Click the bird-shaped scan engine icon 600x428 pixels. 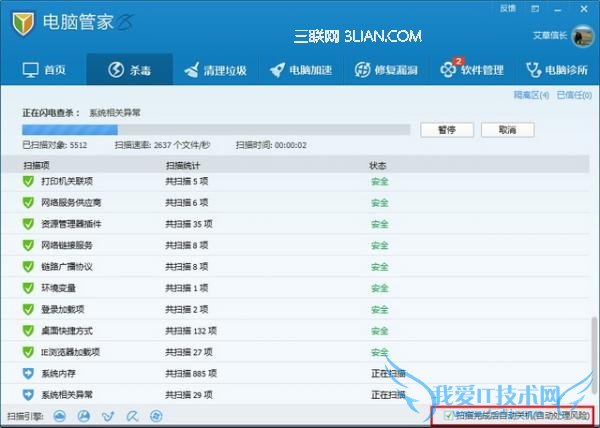tap(108, 416)
